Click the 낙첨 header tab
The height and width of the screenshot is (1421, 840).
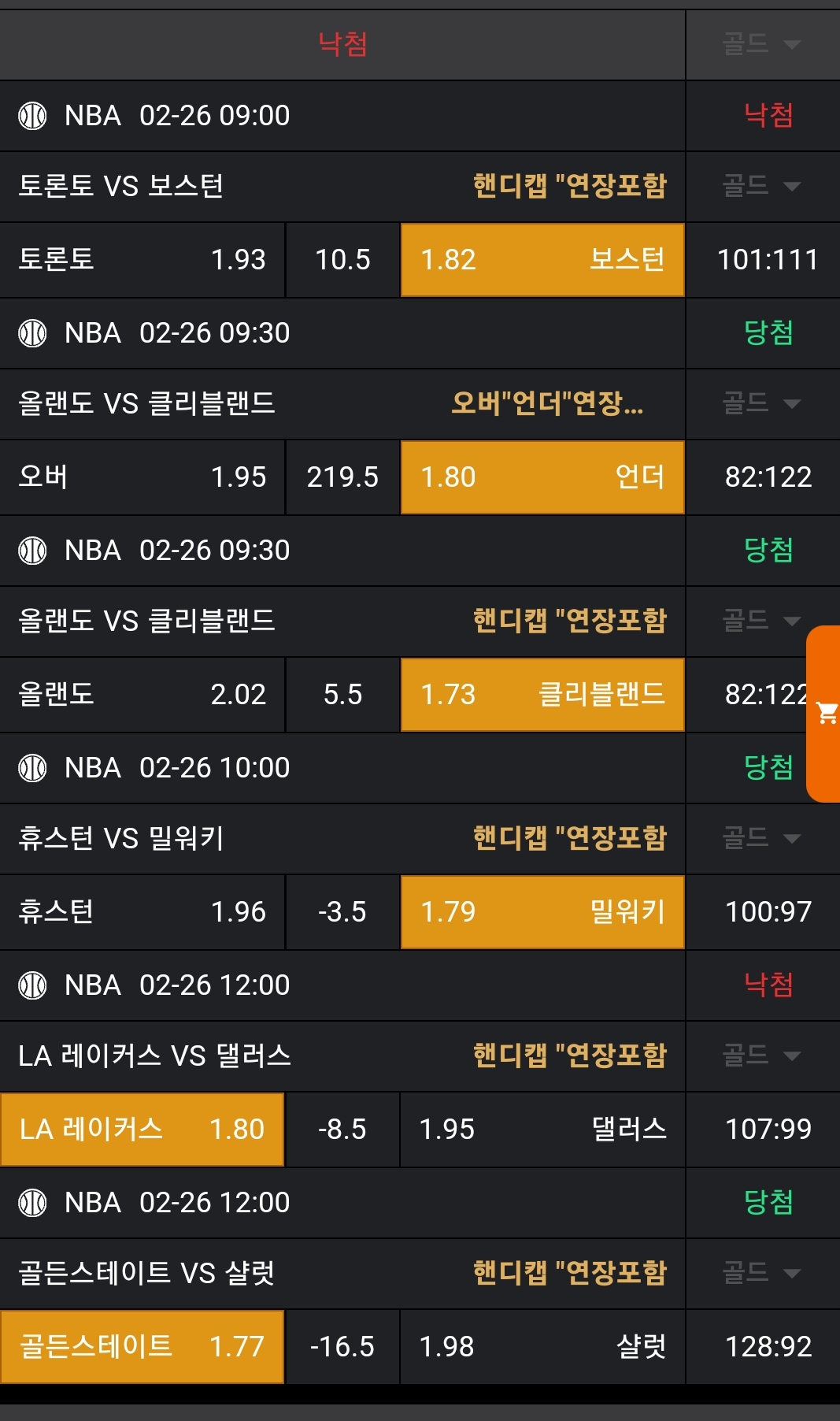coord(342,44)
